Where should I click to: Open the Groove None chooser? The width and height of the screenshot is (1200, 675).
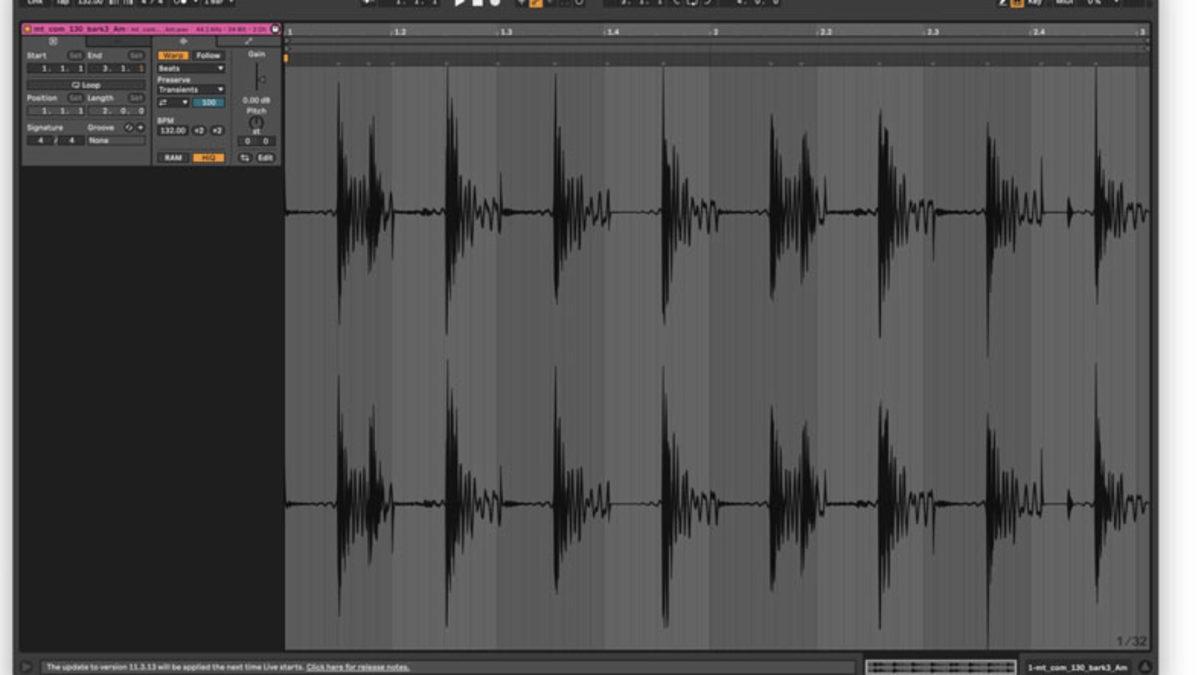[x=115, y=141]
